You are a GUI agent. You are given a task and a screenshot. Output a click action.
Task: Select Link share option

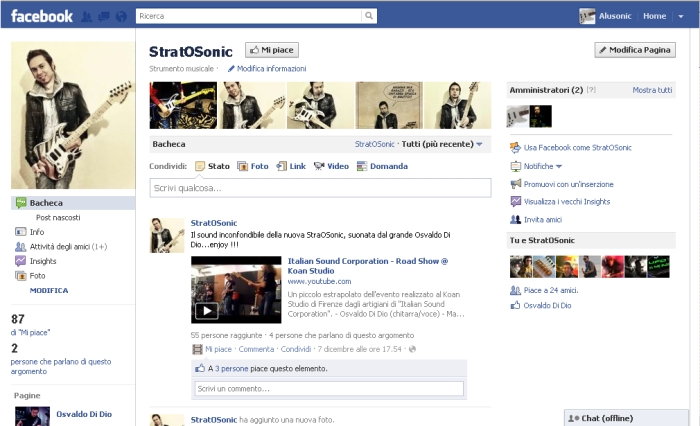[x=291, y=166]
